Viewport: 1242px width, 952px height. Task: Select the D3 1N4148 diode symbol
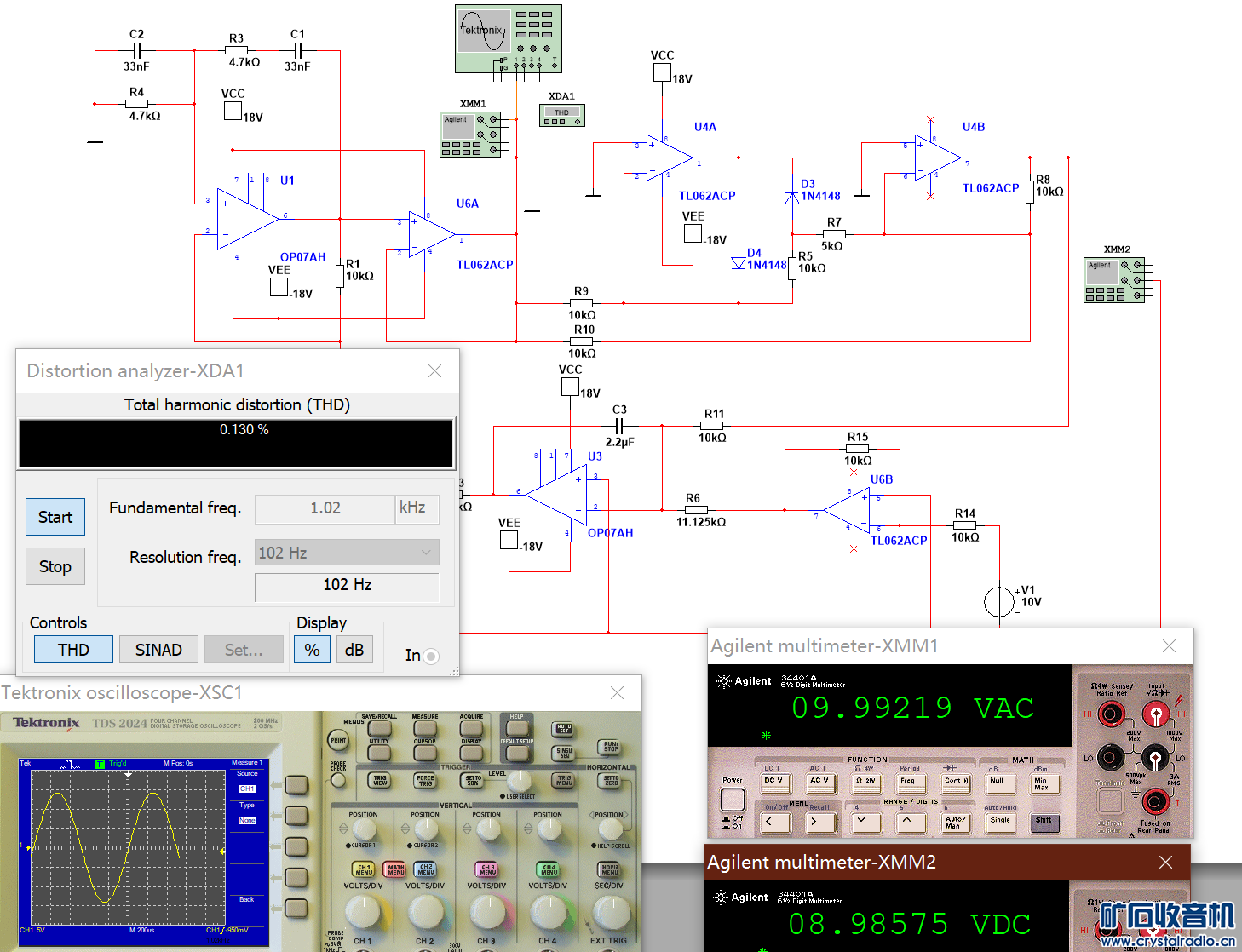(x=792, y=198)
